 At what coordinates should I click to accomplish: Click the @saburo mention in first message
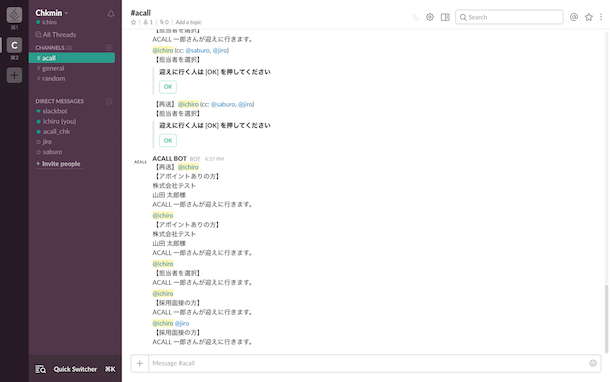[x=198, y=51]
